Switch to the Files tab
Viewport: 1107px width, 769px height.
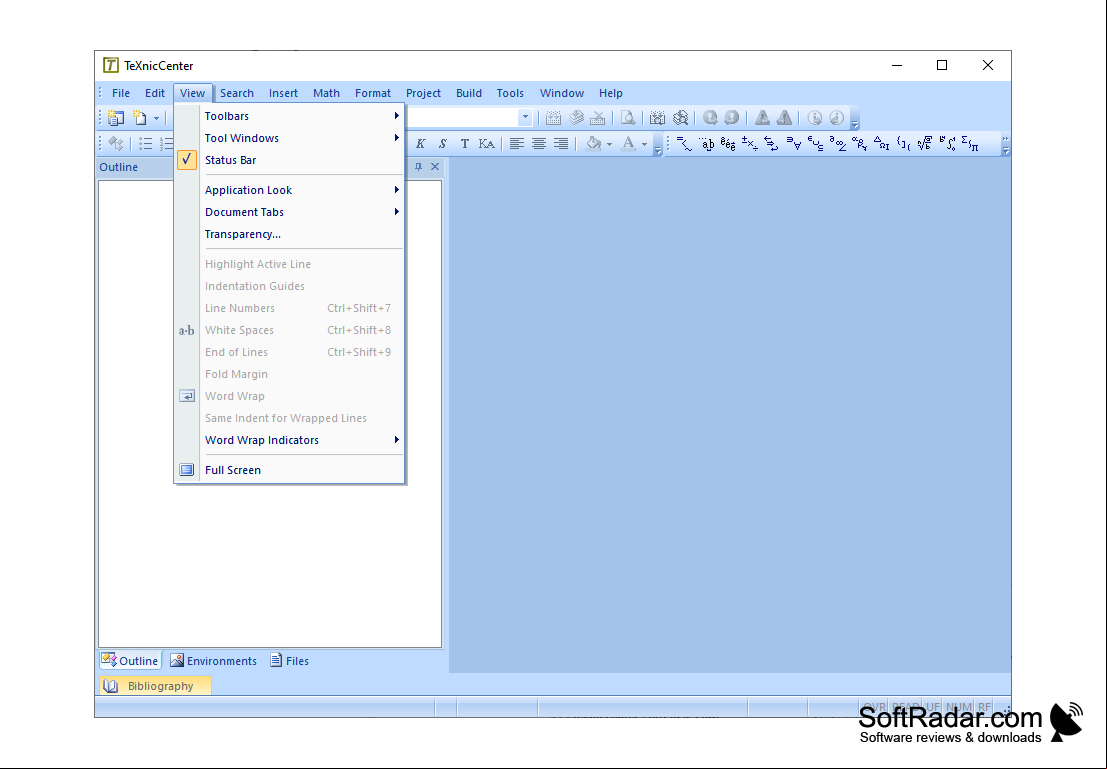[289, 661]
